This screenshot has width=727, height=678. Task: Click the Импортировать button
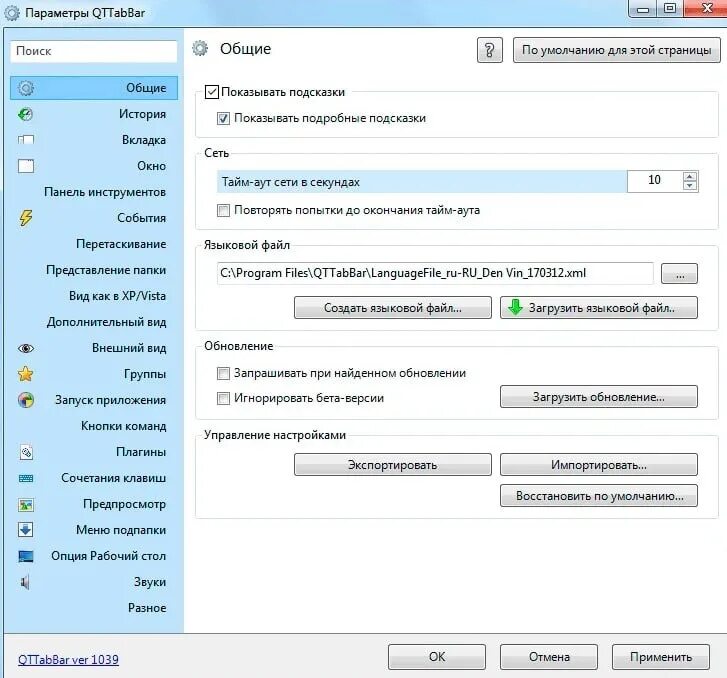click(x=599, y=465)
